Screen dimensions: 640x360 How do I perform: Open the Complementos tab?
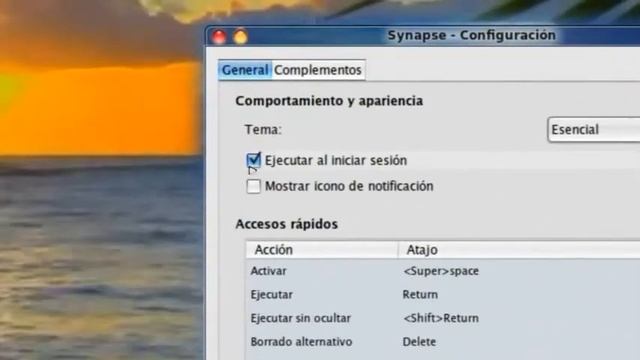tap(318, 70)
